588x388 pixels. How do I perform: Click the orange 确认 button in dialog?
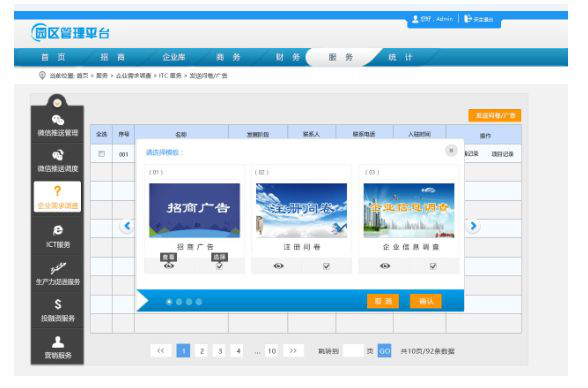click(x=426, y=301)
